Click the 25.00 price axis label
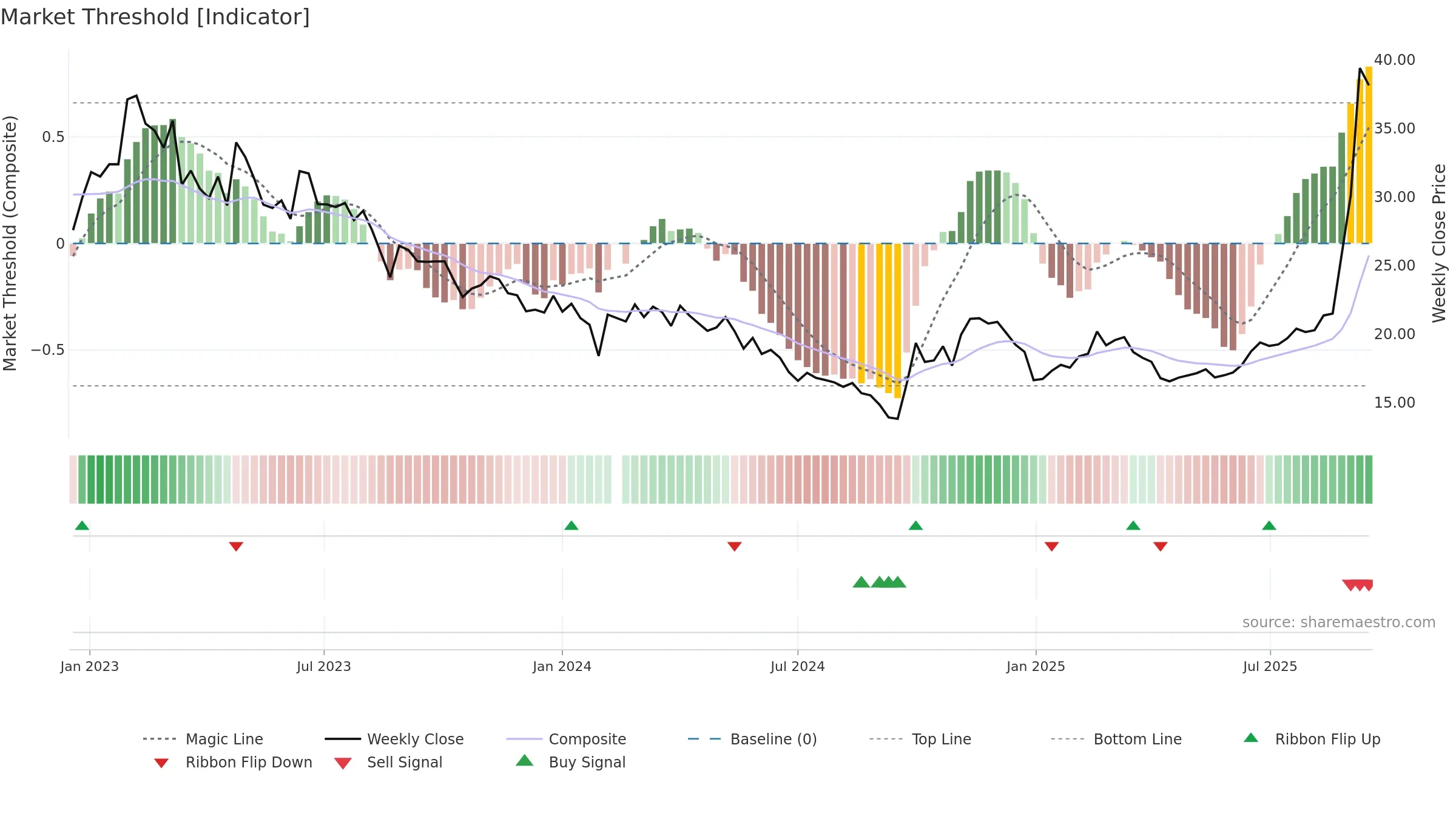 (x=1395, y=266)
